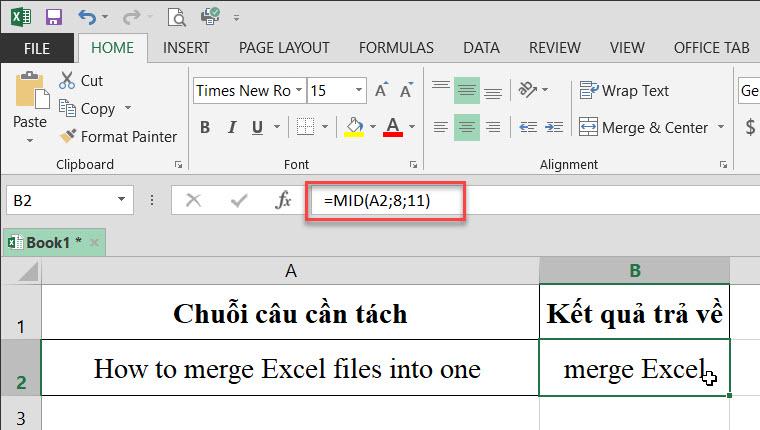This screenshot has width=760, height=430.
Task: Apply the yellow Fill Color bucket
Action: [x=354, y=127]
